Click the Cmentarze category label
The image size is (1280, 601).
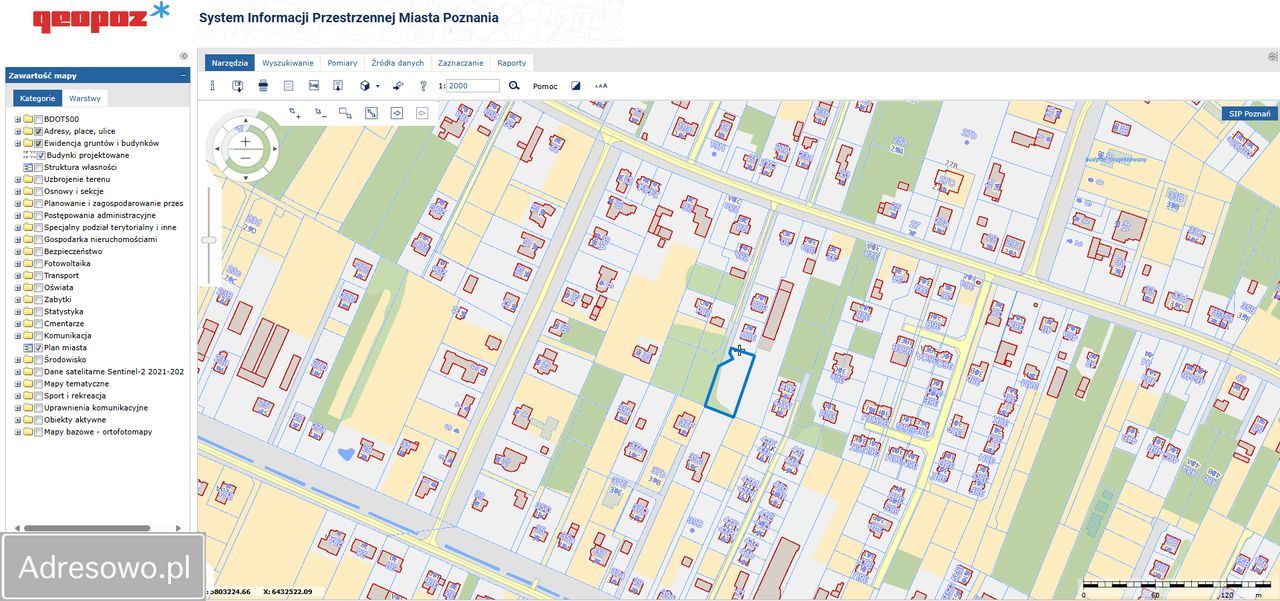(x=64, y=323)
